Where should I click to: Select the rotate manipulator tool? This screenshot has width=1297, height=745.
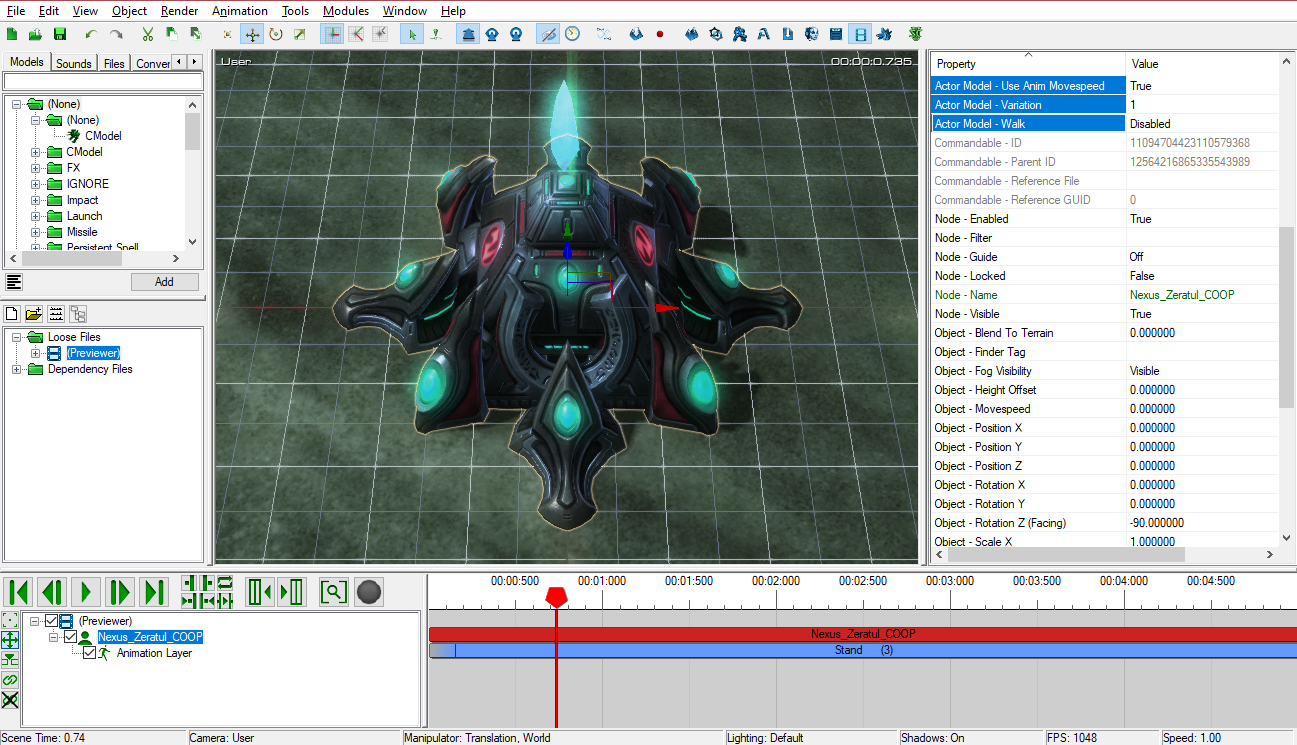point(276,34)
